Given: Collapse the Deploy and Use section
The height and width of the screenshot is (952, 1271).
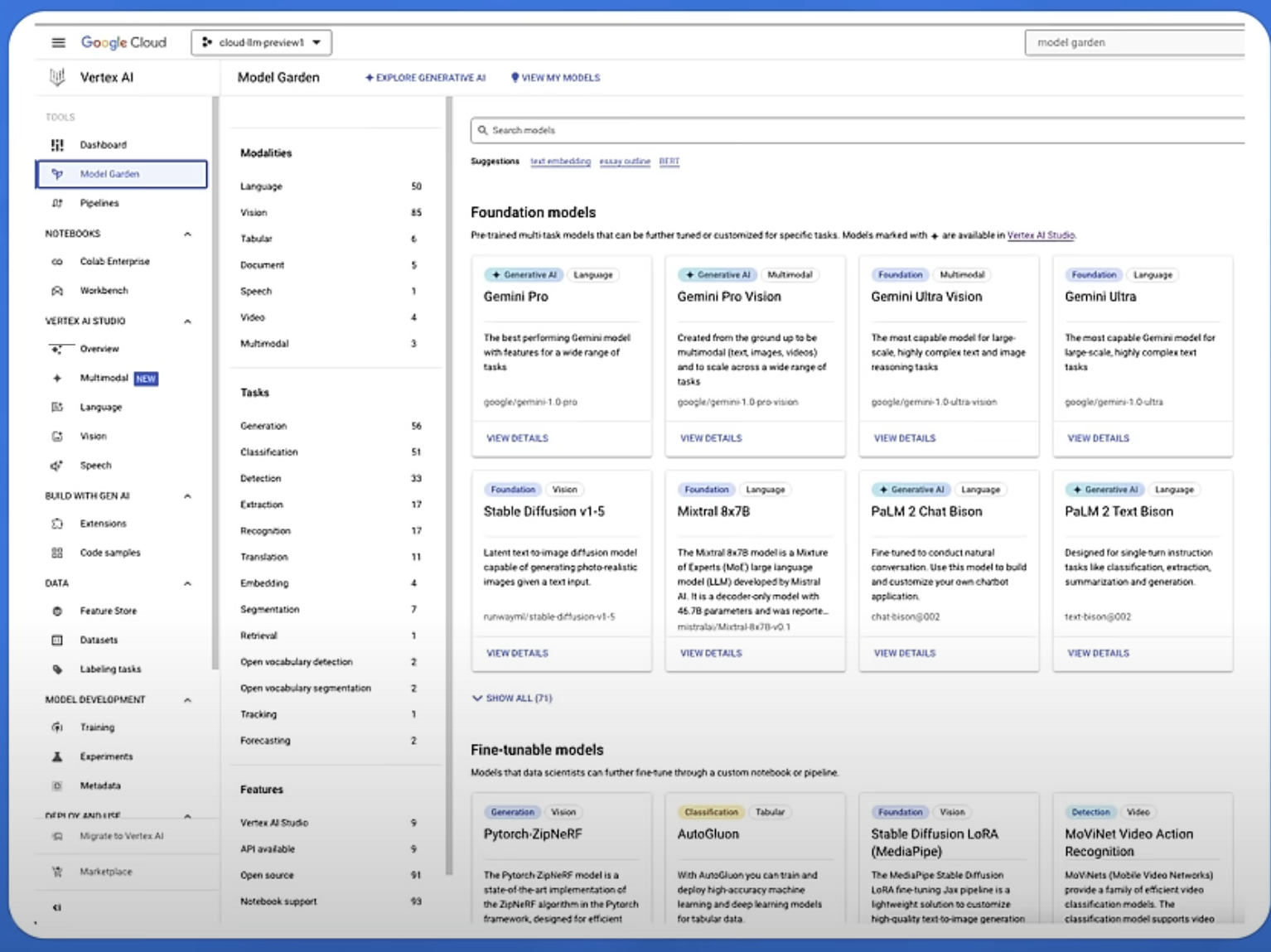Looking at the screenshot, I should pos(187,815).
